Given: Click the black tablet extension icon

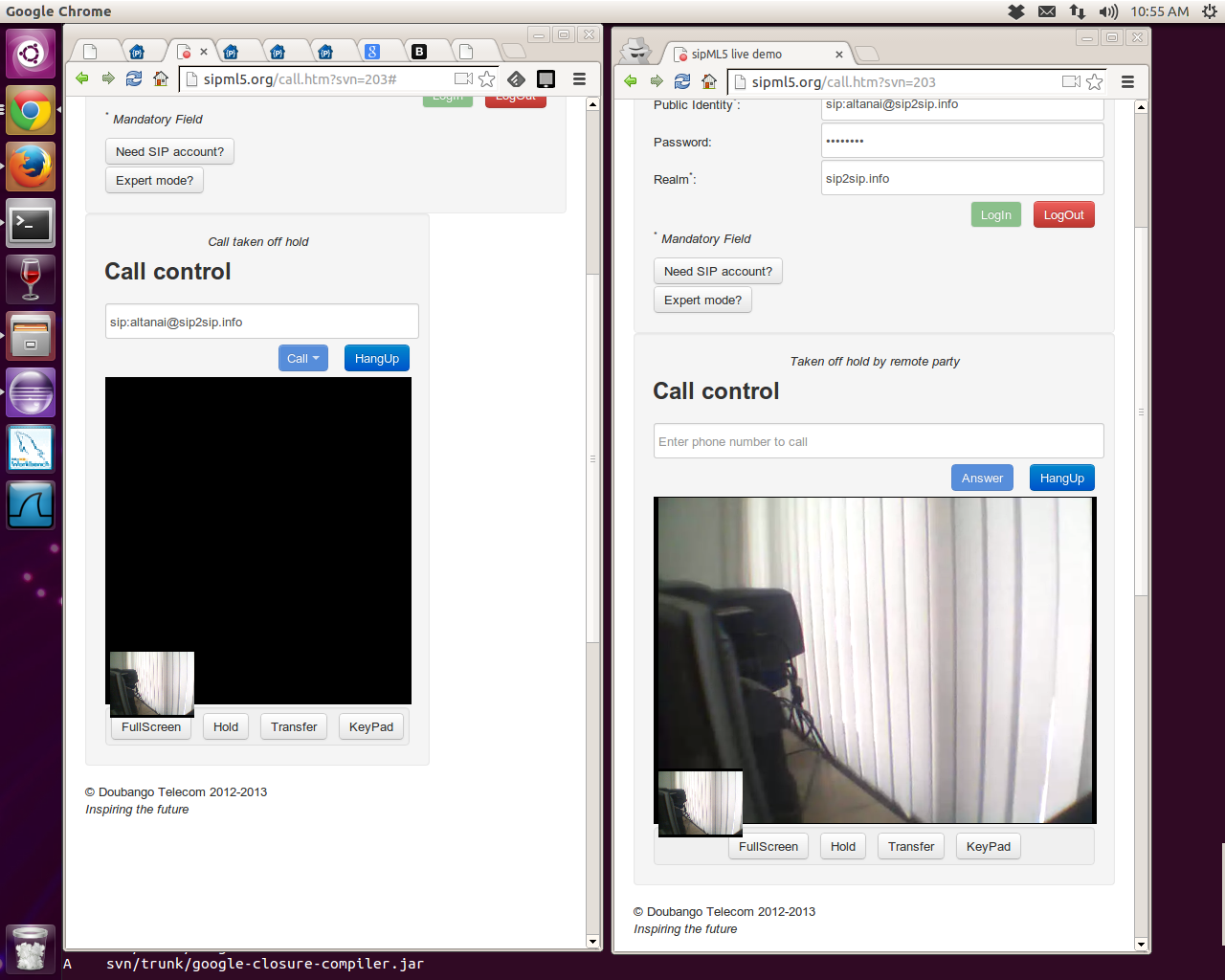Looking at the screenshot, I should click(x=546, y=78).
